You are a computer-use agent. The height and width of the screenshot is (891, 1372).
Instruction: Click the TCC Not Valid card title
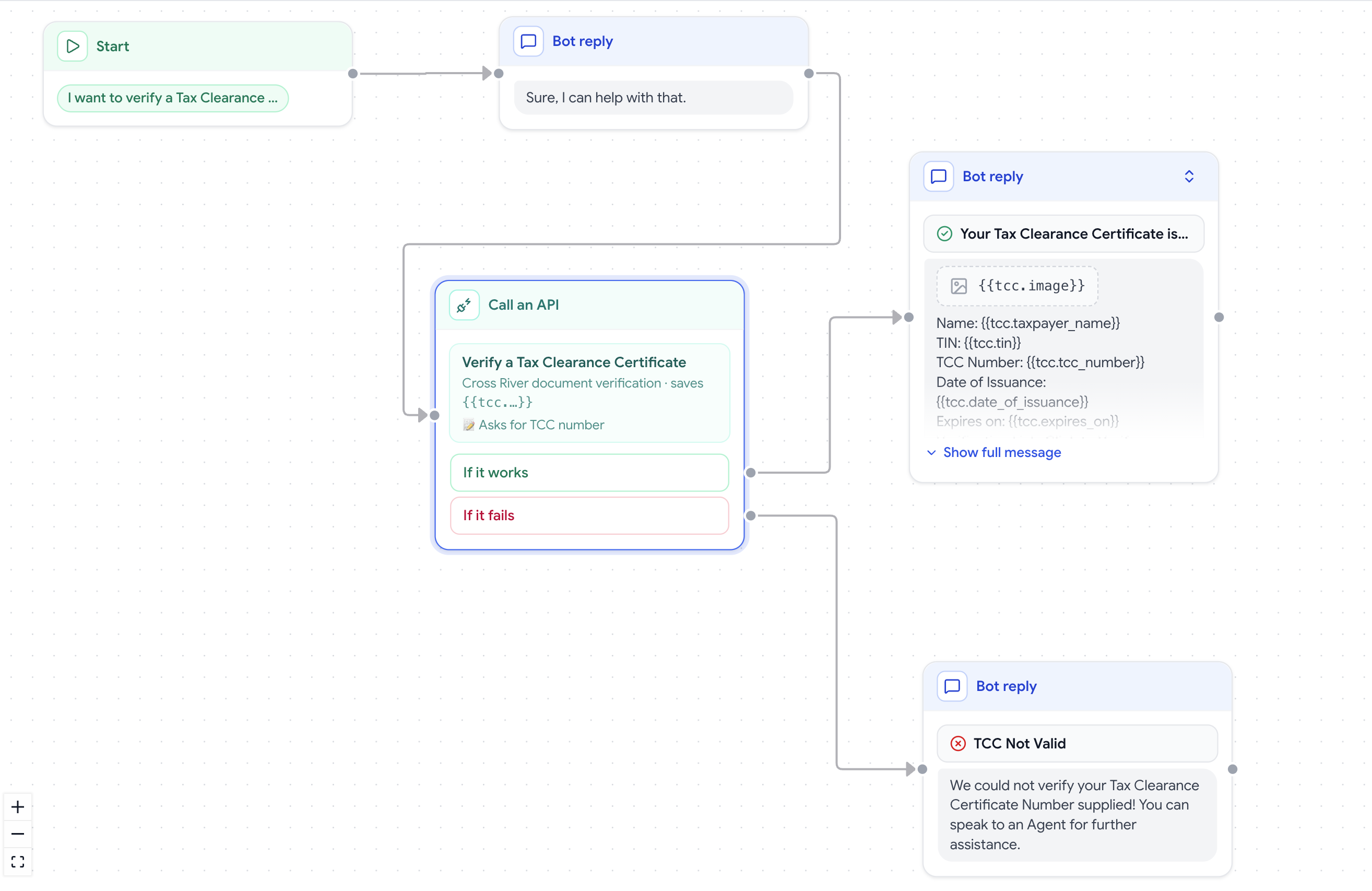pos(1019,743)
